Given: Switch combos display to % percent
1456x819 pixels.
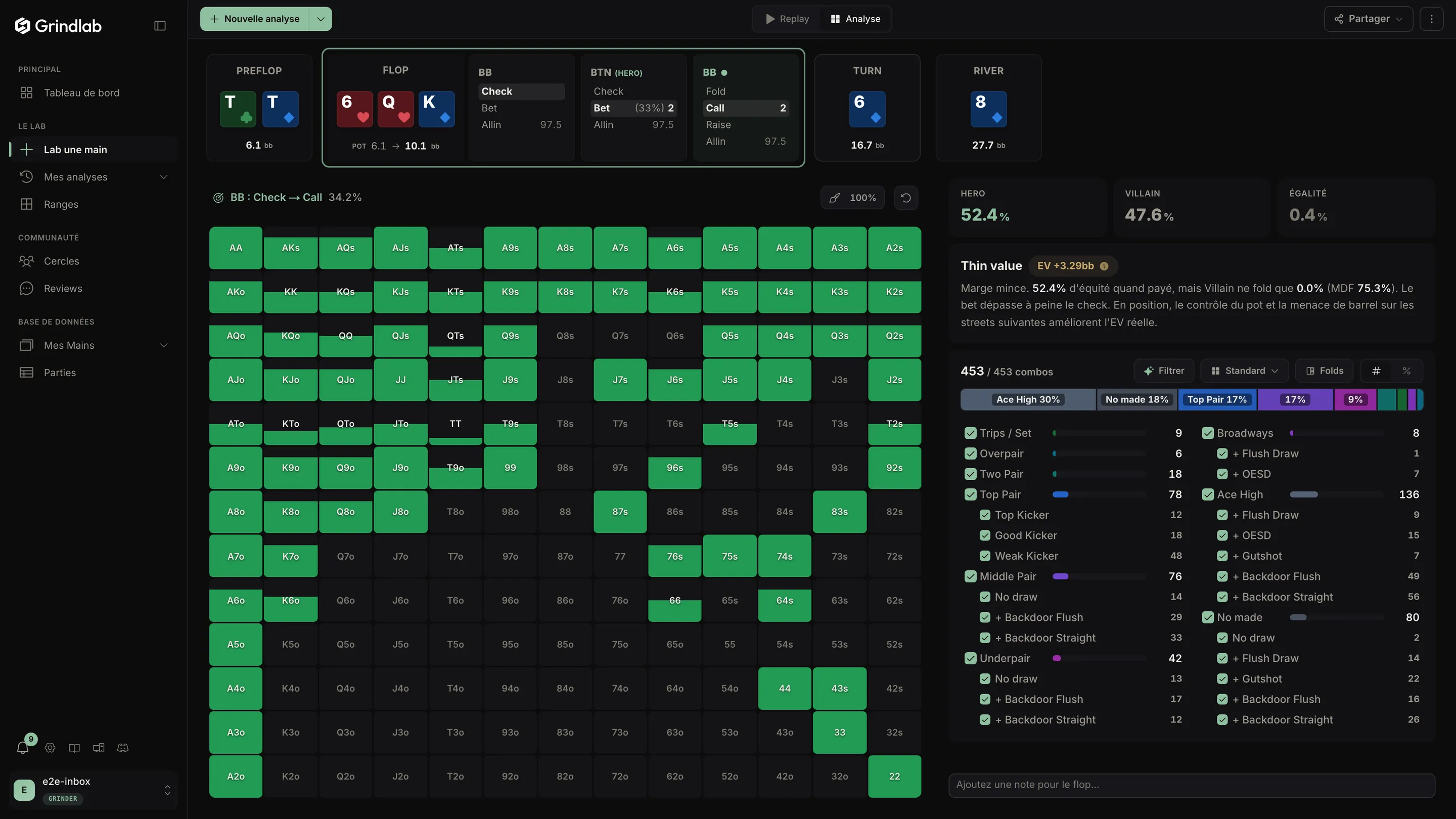Looking at the screenshot, I should click(x=1406, y=371).
